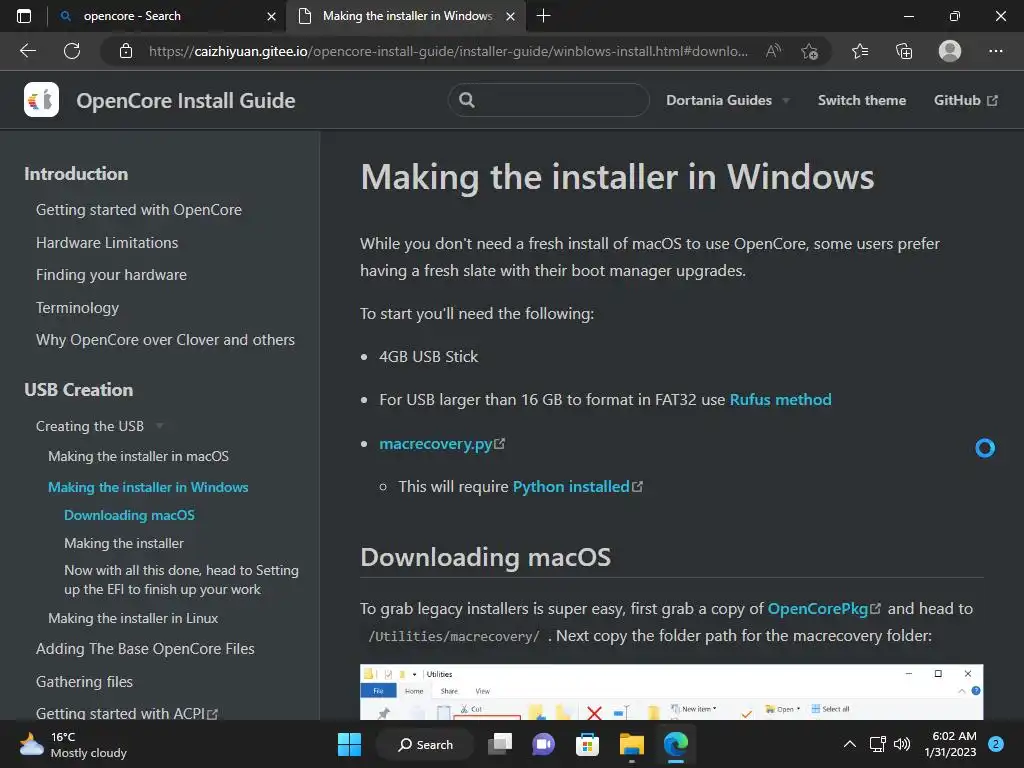
Task: Open the Favorites list icon
Action: pos(860,51)
